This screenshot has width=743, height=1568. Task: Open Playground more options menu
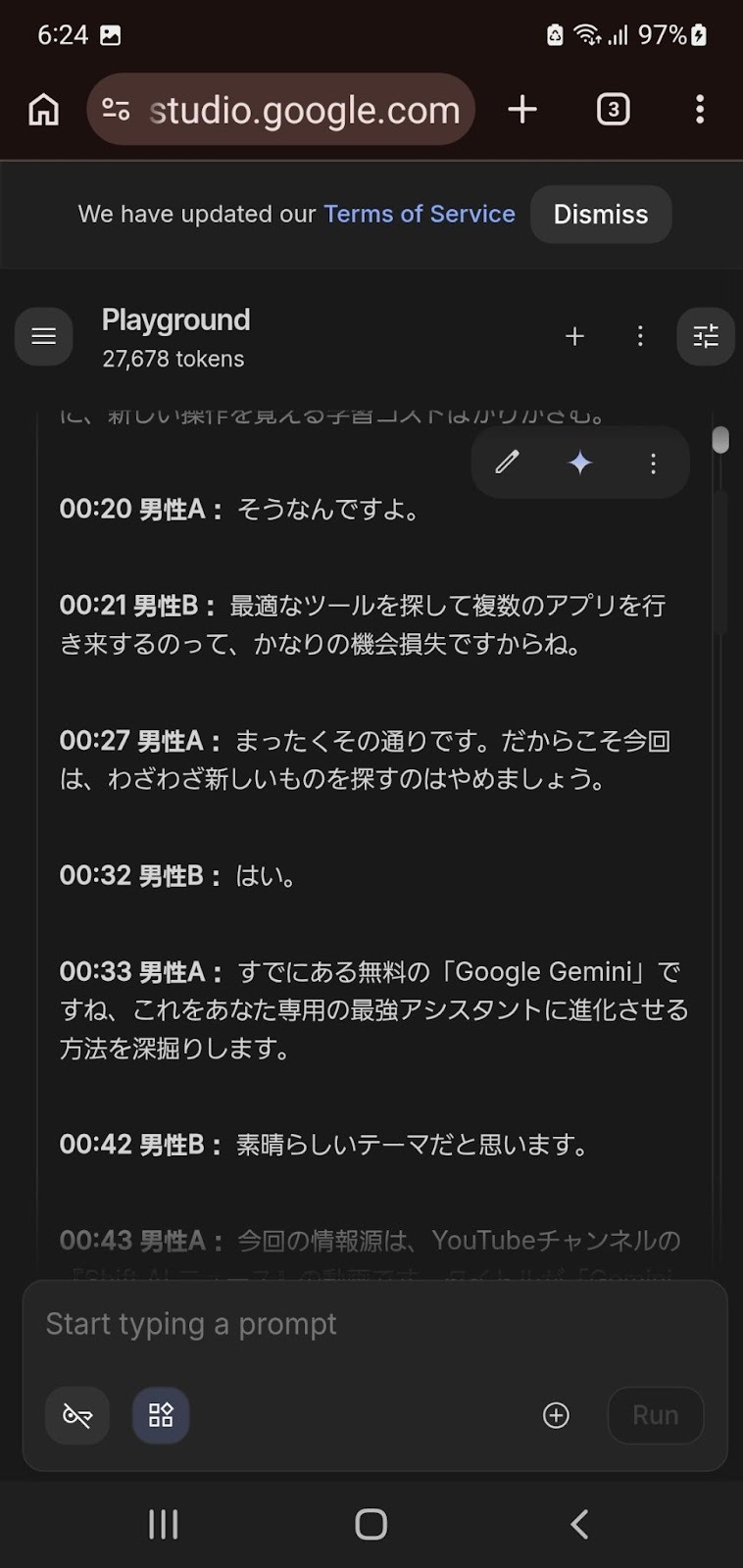640,336
